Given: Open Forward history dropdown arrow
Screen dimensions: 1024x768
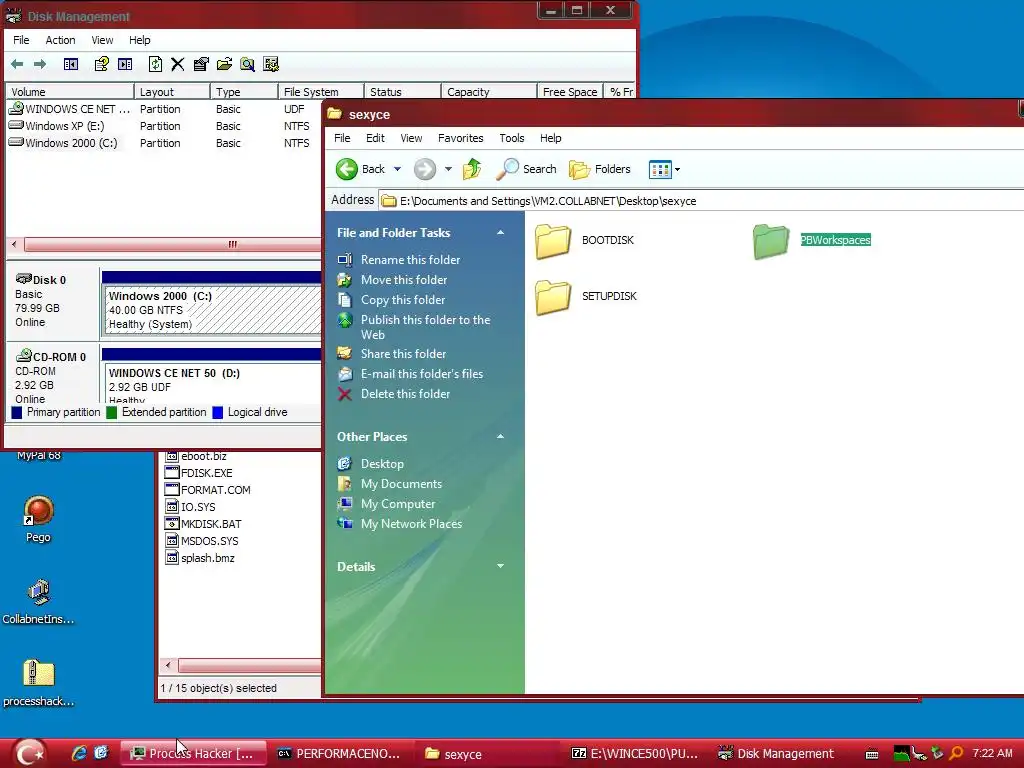Looking at the screenshot, I should tap(448, 169).
